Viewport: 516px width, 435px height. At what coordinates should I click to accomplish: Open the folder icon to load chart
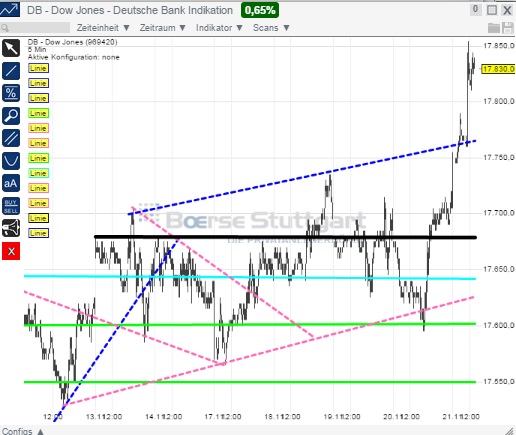pyautogui.click(x=494, y=28)
